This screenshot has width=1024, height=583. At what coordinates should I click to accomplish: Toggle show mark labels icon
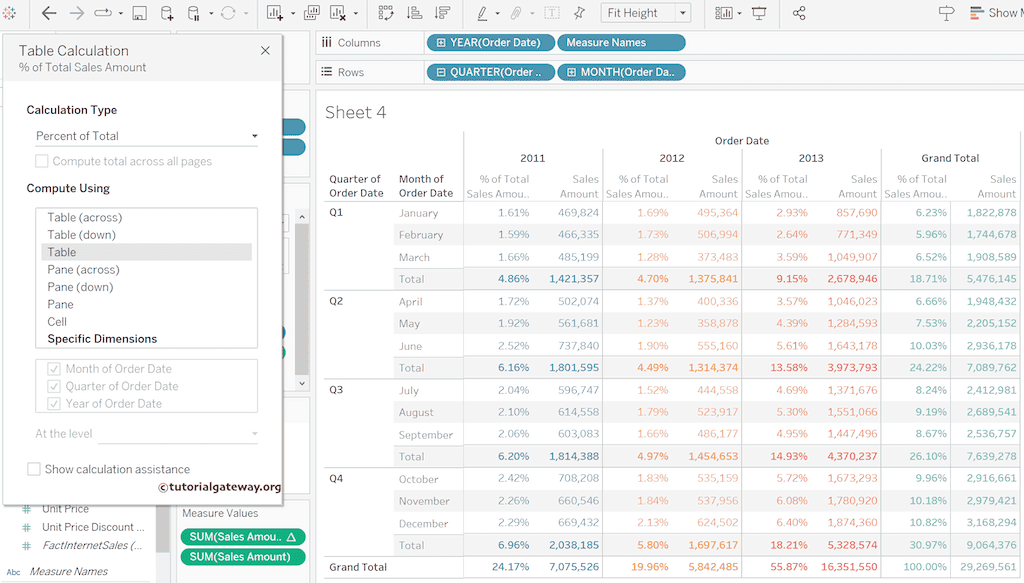point(552,13)
